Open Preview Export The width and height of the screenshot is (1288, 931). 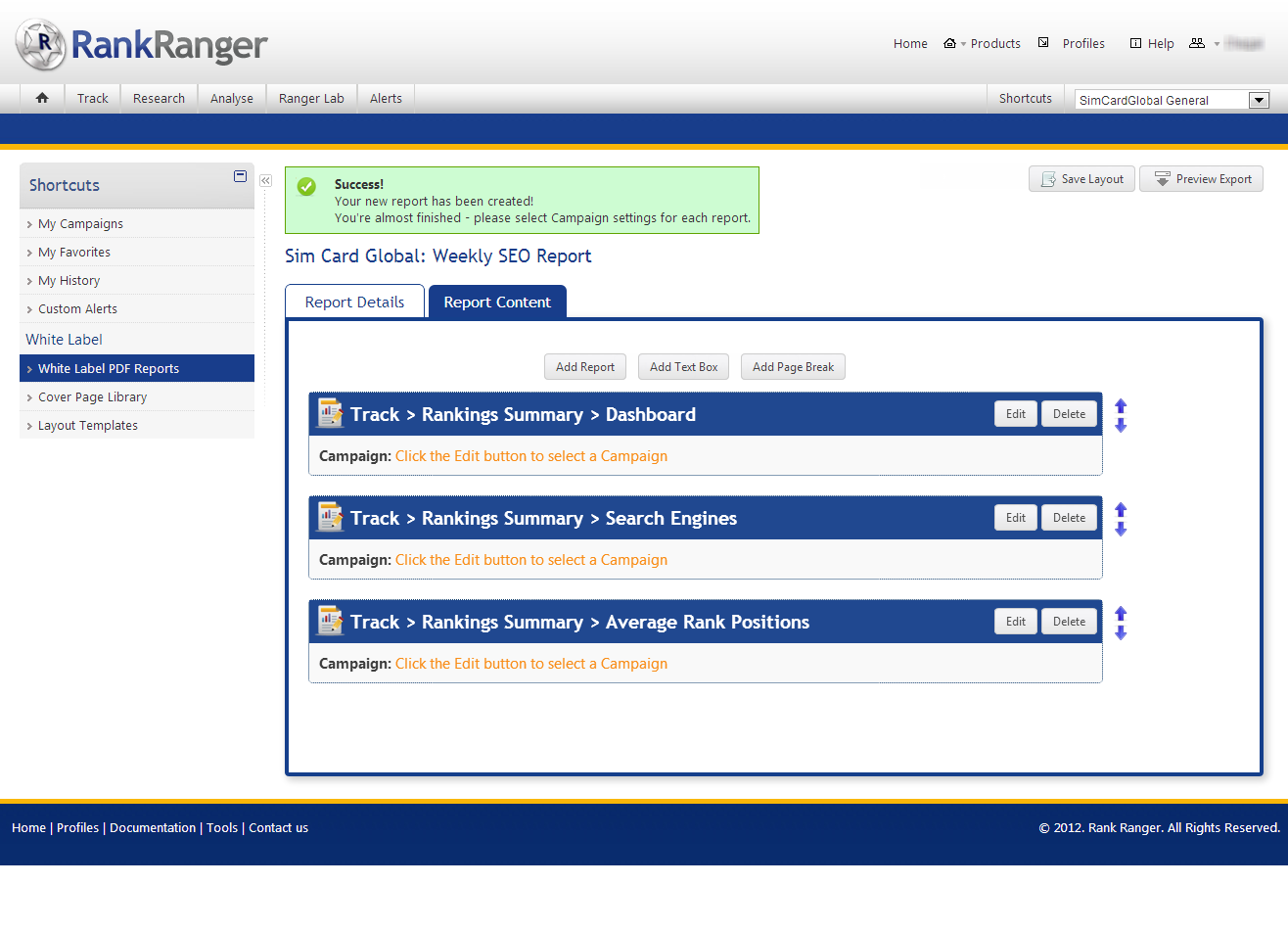click(1202, 179)
